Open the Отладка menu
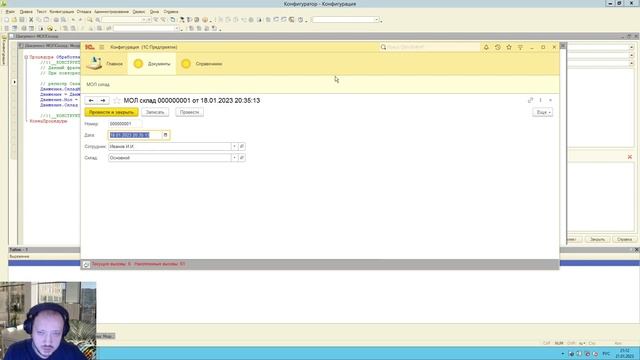Image resolution: width=640 pixels, height=360 pixels. coord(84,12)
